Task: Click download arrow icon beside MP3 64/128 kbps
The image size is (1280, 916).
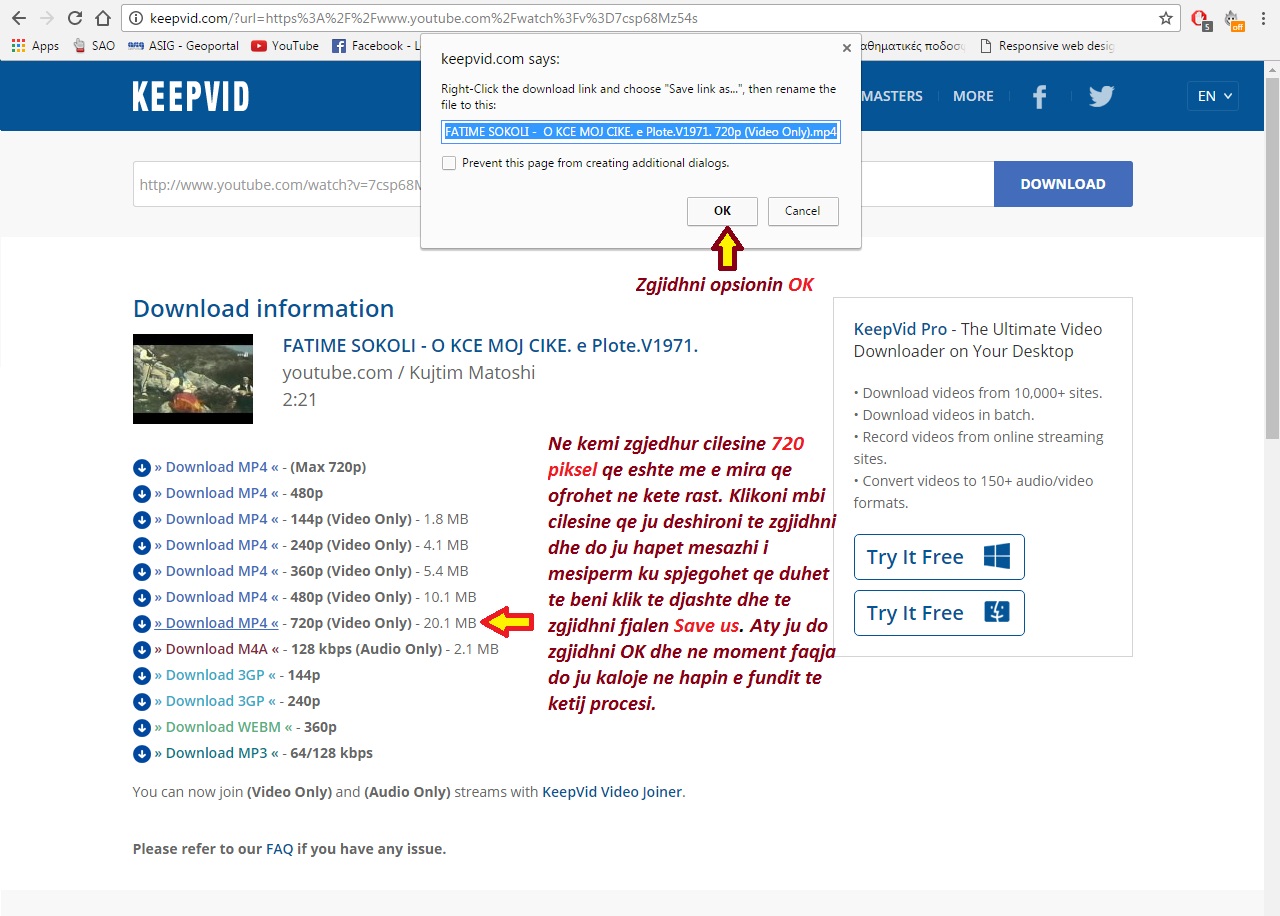Action: coord(141,754)
